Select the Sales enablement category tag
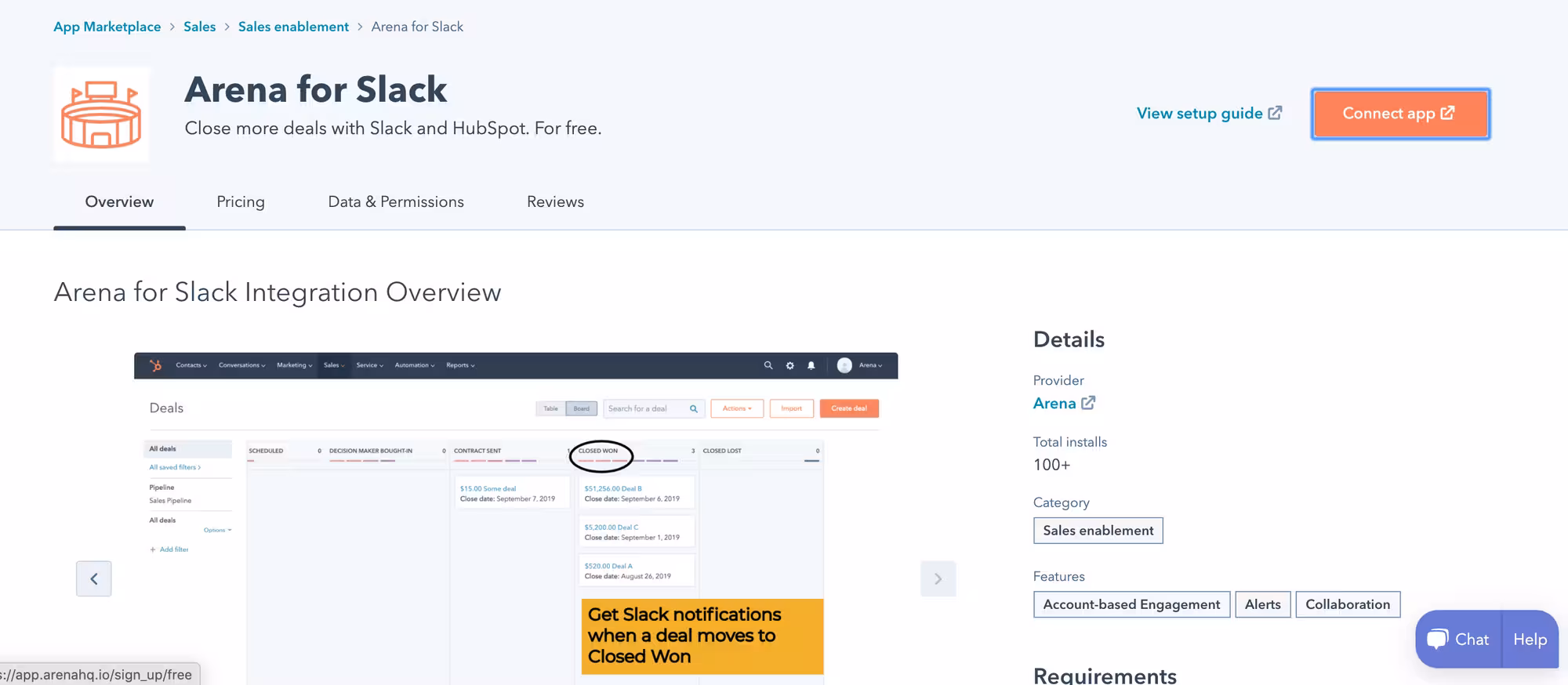 (1098, 531)
